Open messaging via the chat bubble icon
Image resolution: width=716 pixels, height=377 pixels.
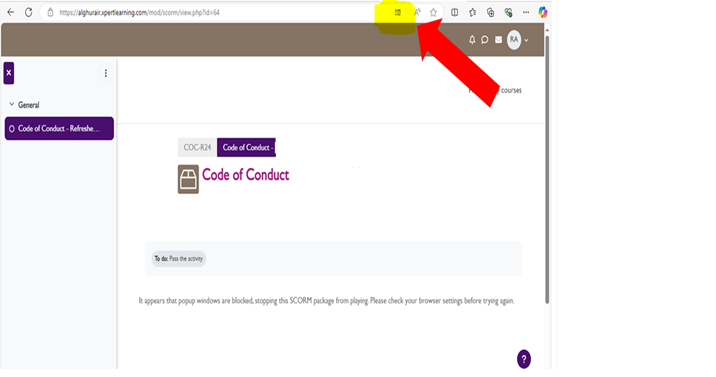pos(484,40)
